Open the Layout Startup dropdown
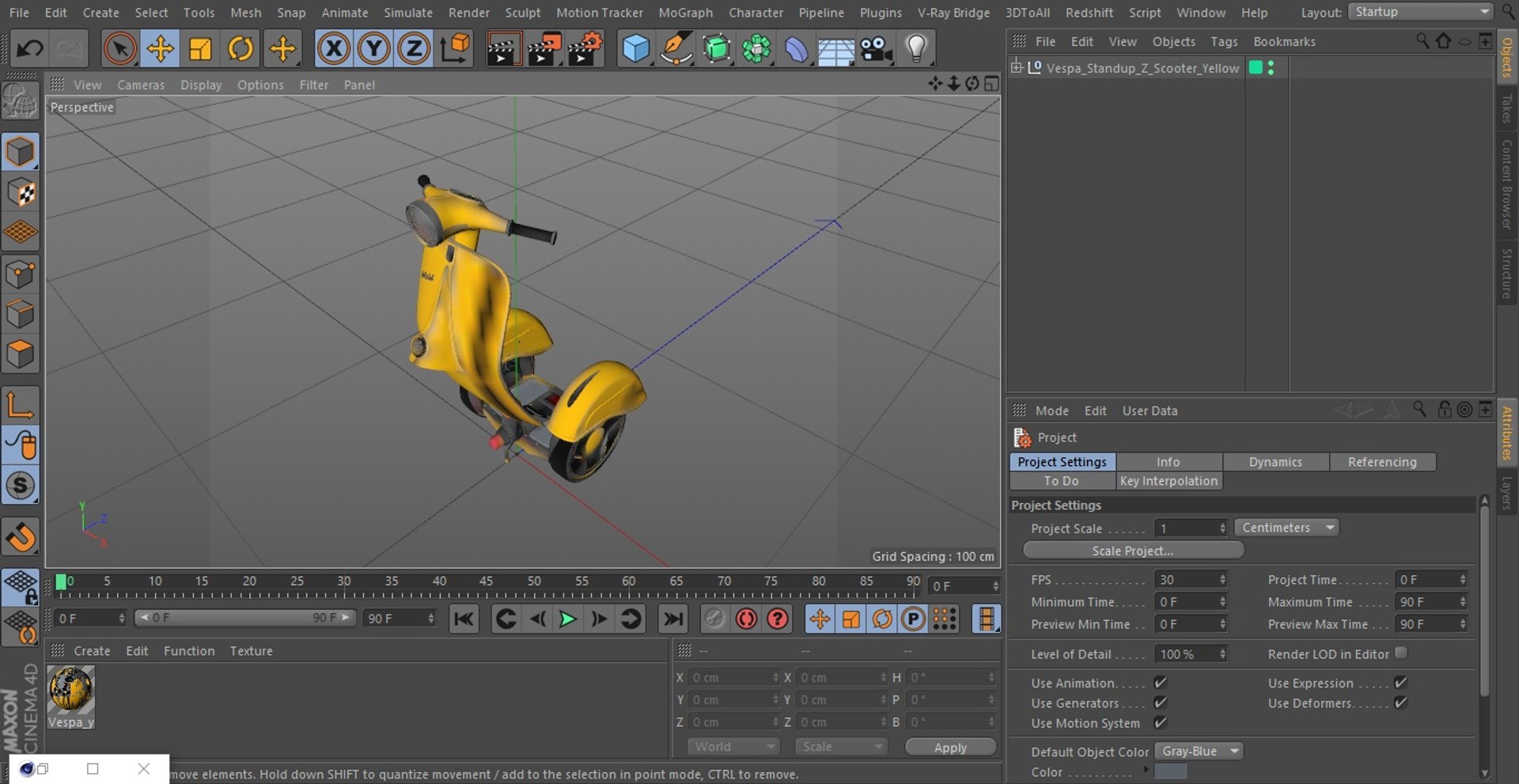This screenshot has height=784, width=1519. 1421,12
